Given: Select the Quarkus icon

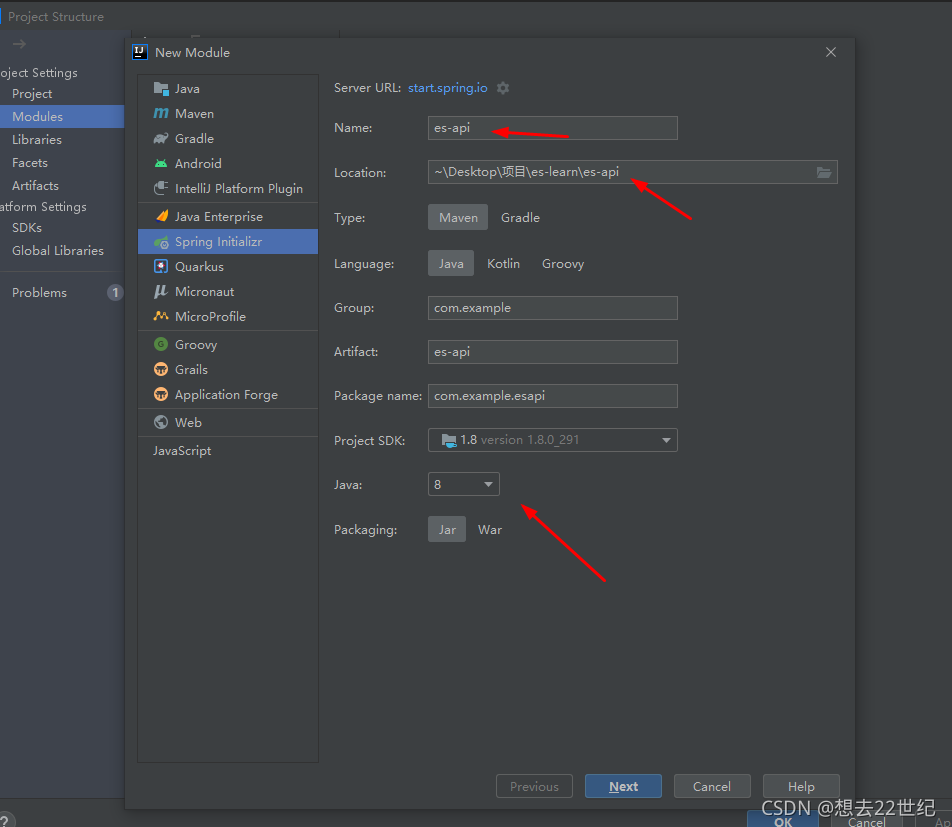Looking at the screenshot, I should (161, 267).
